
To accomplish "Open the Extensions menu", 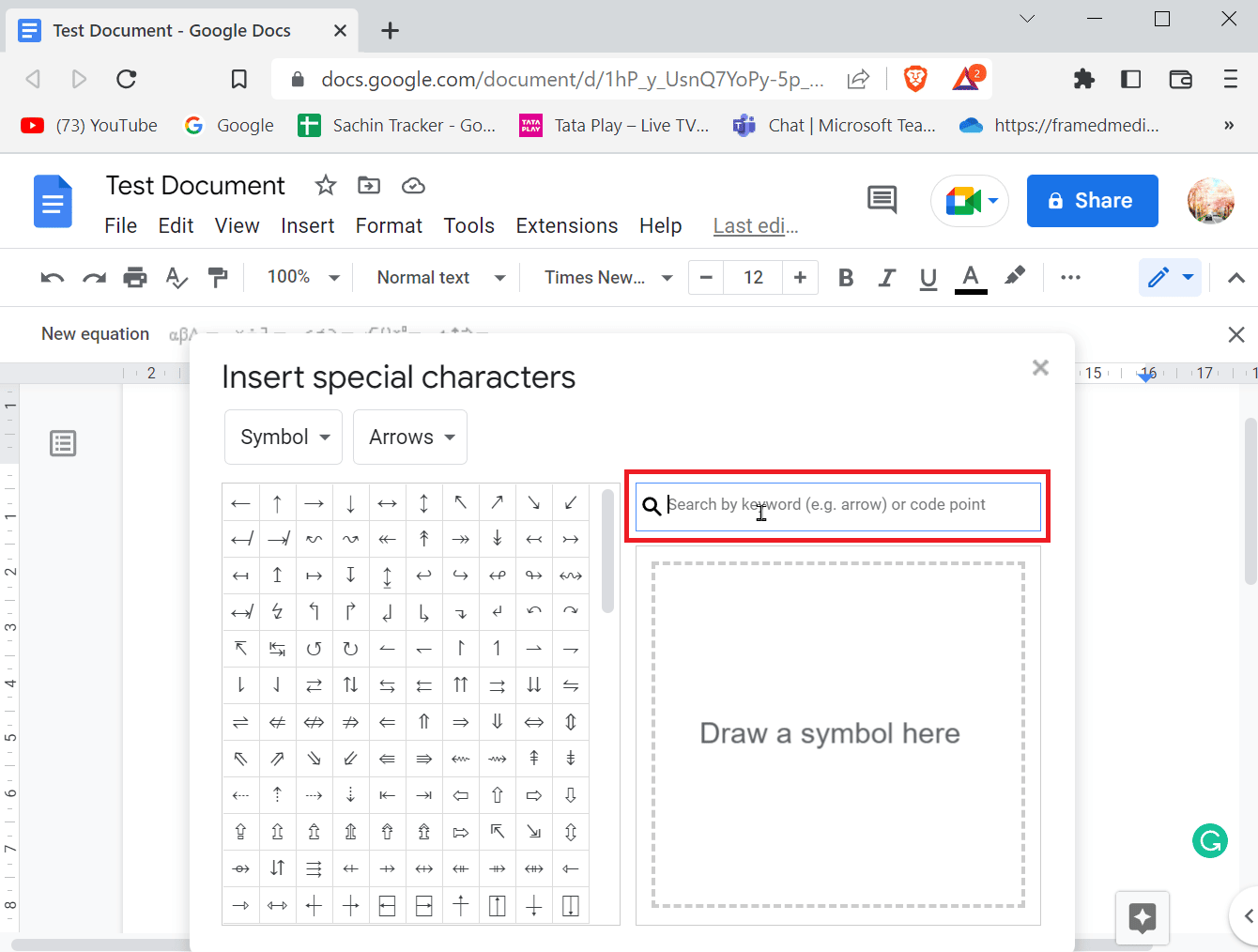I will 567,226.
